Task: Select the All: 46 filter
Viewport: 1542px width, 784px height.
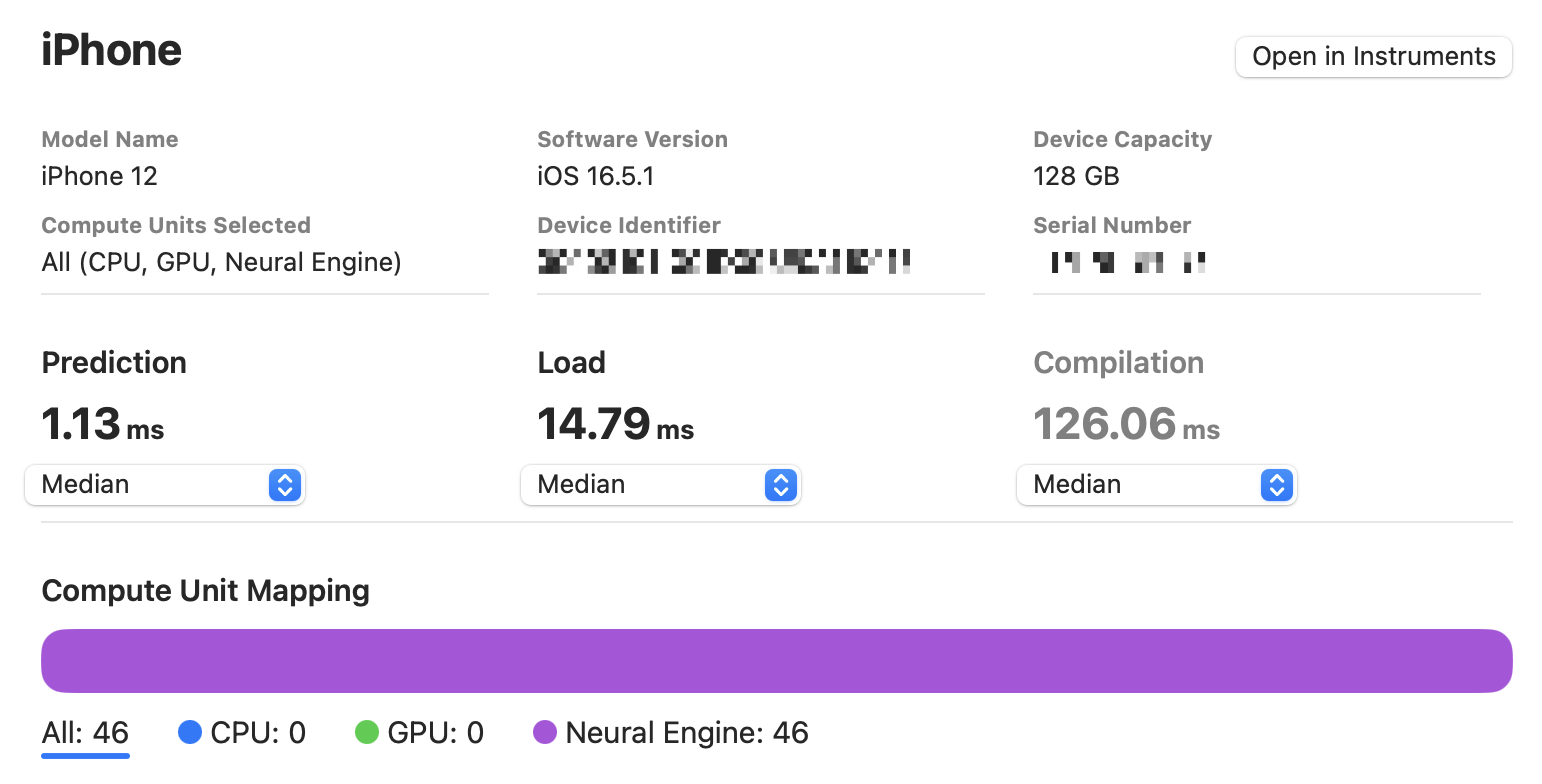Action: click(x=85, y=732)
